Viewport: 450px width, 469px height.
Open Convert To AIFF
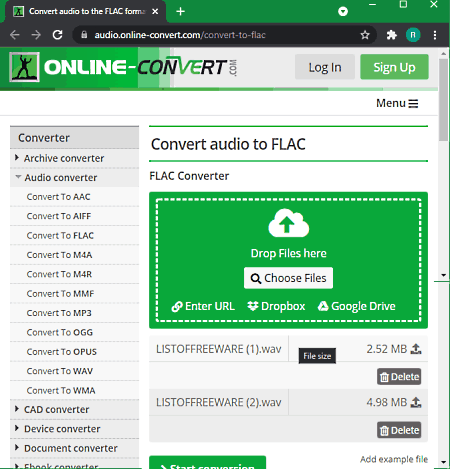(x=59, y=216)
